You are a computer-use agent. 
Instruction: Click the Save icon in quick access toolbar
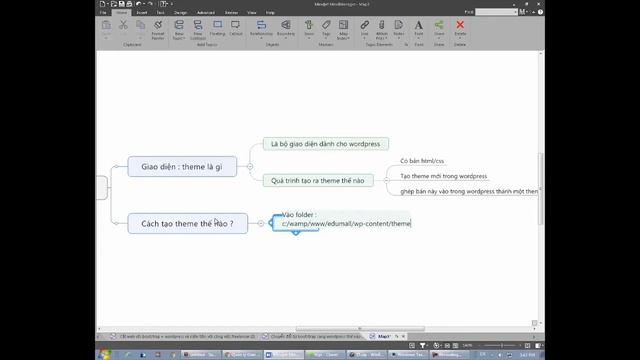pos(121,4)
